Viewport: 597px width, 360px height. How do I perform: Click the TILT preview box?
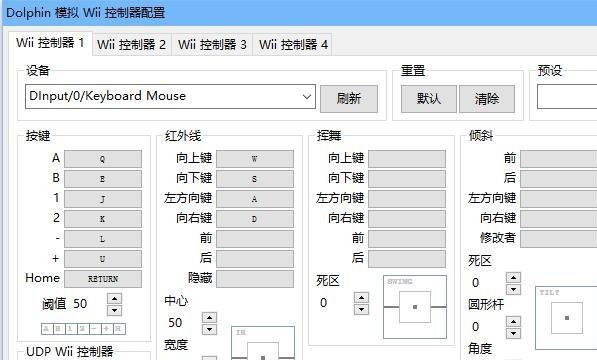[567, 318]
